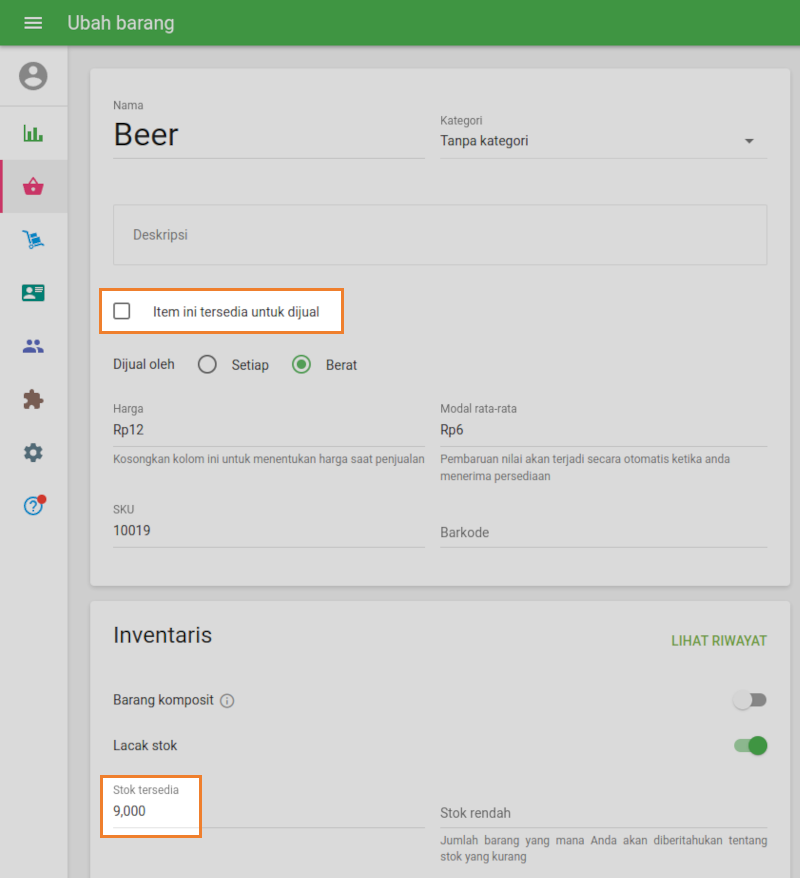Enable the Barang komposit toggle
This screenshot has height=878, width=800.
(749, 700)
